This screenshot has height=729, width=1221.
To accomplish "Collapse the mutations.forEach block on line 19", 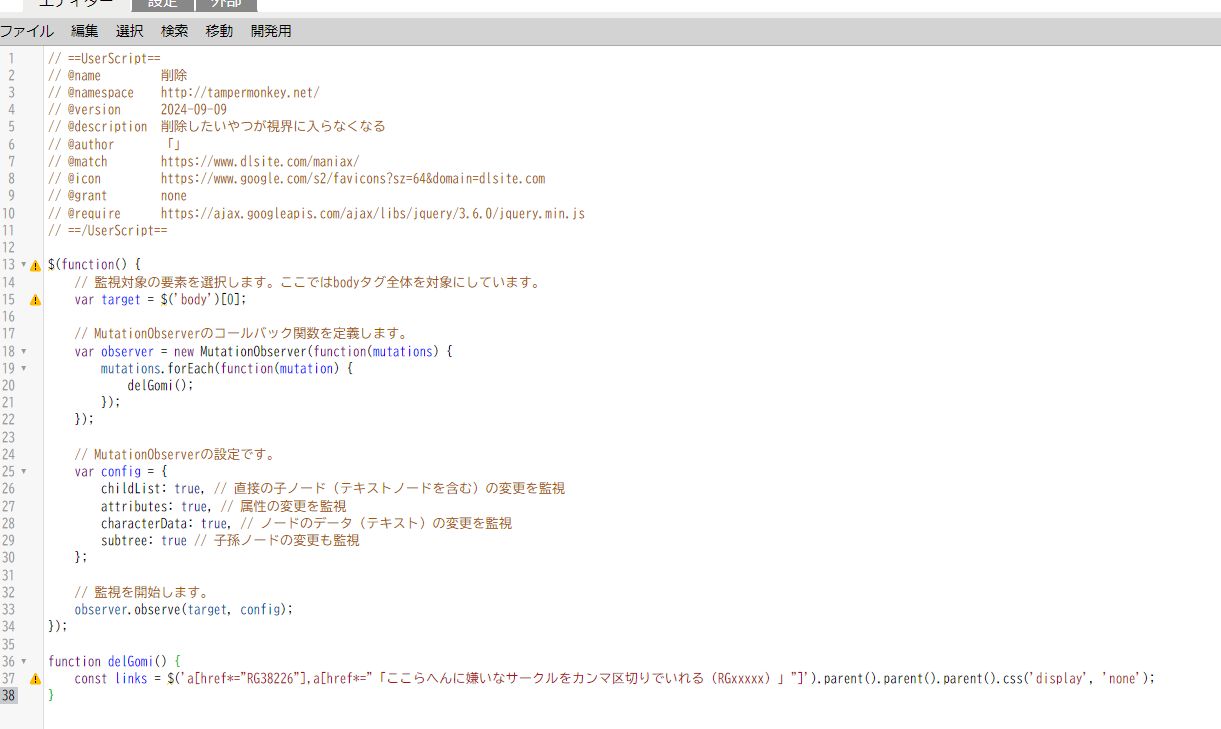I will point(23,369).
